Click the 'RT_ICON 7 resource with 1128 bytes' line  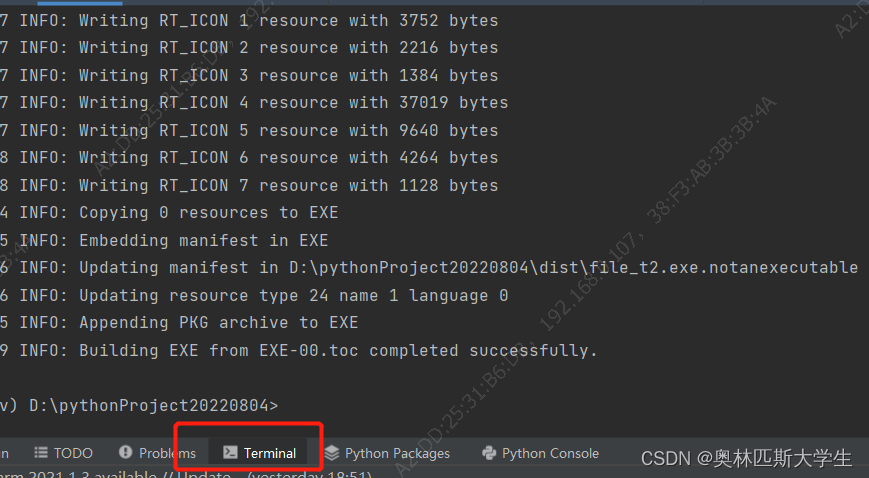(x=249, y=185)
